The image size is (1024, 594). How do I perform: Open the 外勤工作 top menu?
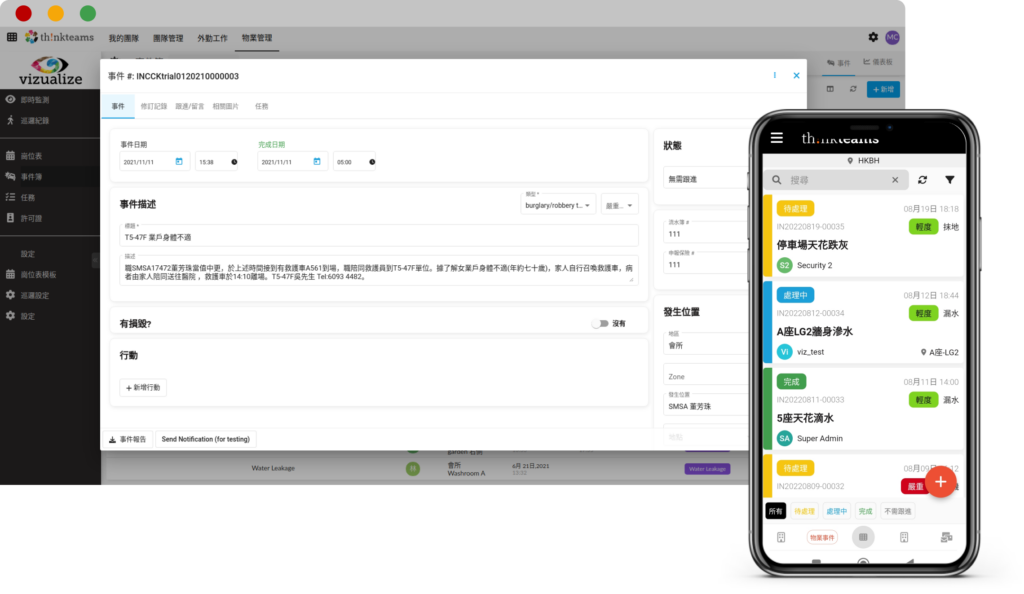pos(212,38)
